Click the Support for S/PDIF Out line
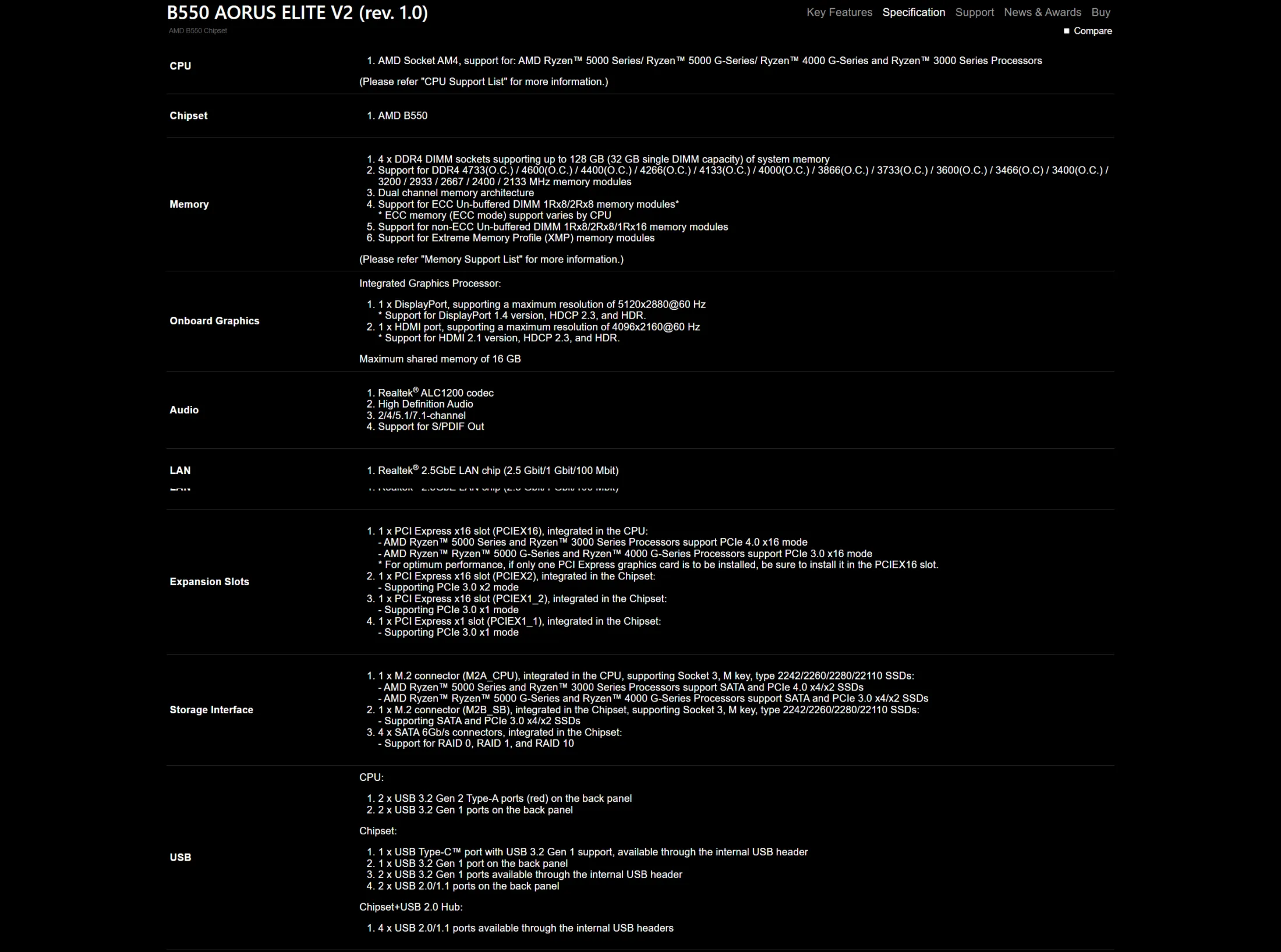This screenshot has height=952, width=1281. point(431,427)
